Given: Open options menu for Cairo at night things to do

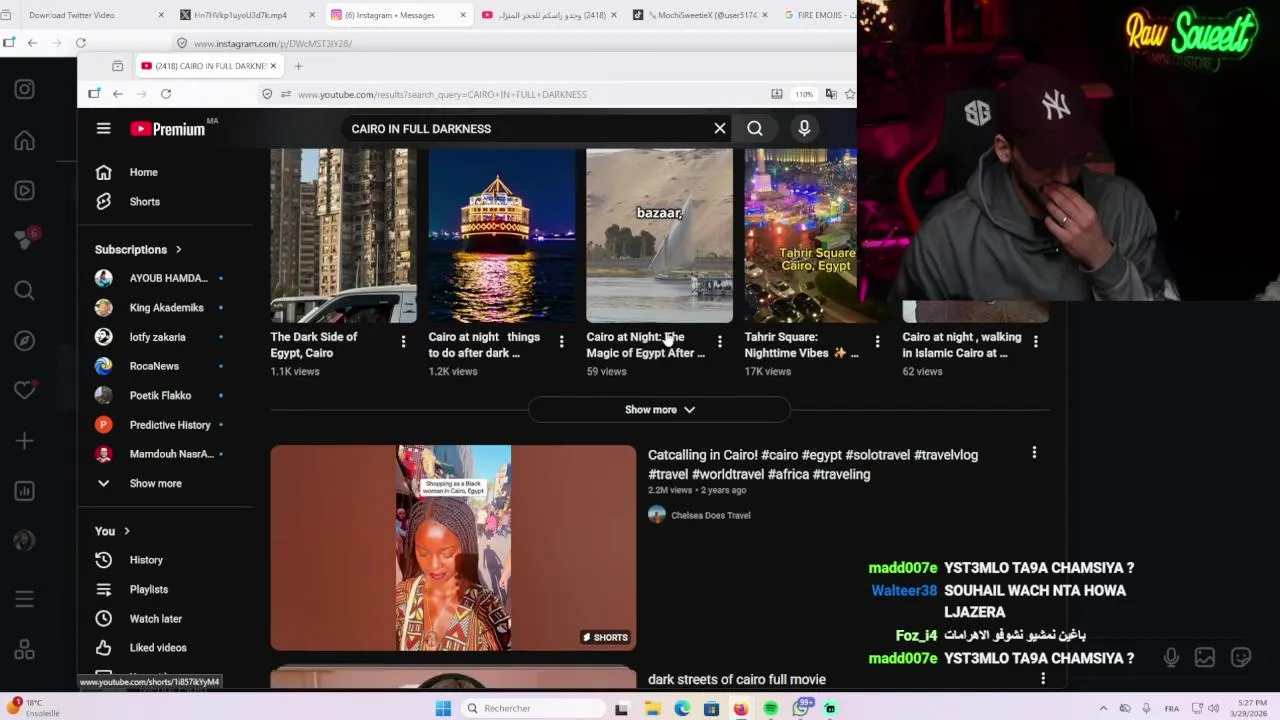Looking at the screenshot, I should (561, 342).
